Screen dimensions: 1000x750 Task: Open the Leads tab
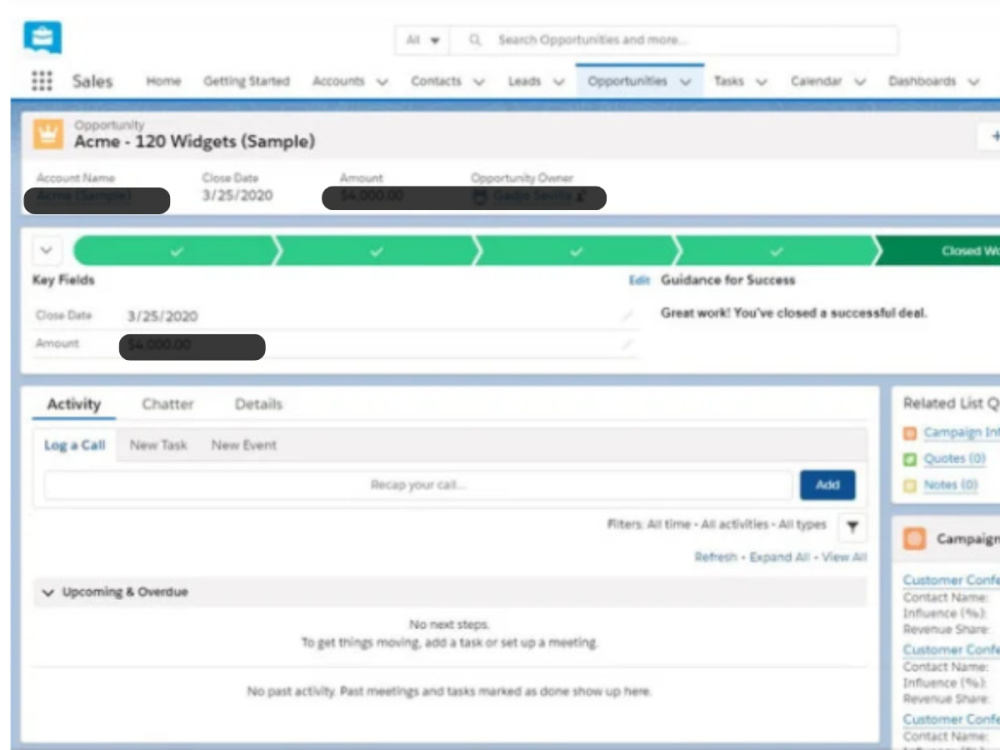pyautogui.click(x=524, y=81)
